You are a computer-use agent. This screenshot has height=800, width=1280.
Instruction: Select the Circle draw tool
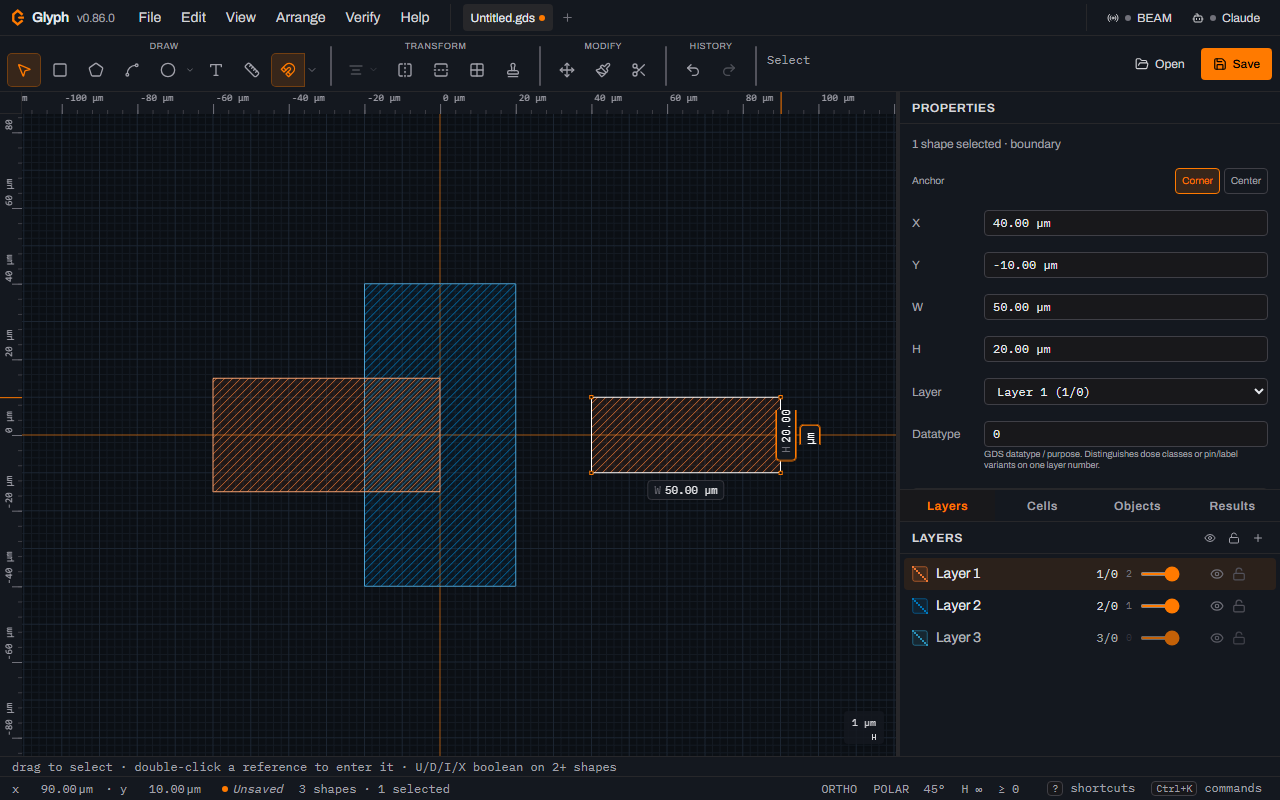click(x=168, y=70)
